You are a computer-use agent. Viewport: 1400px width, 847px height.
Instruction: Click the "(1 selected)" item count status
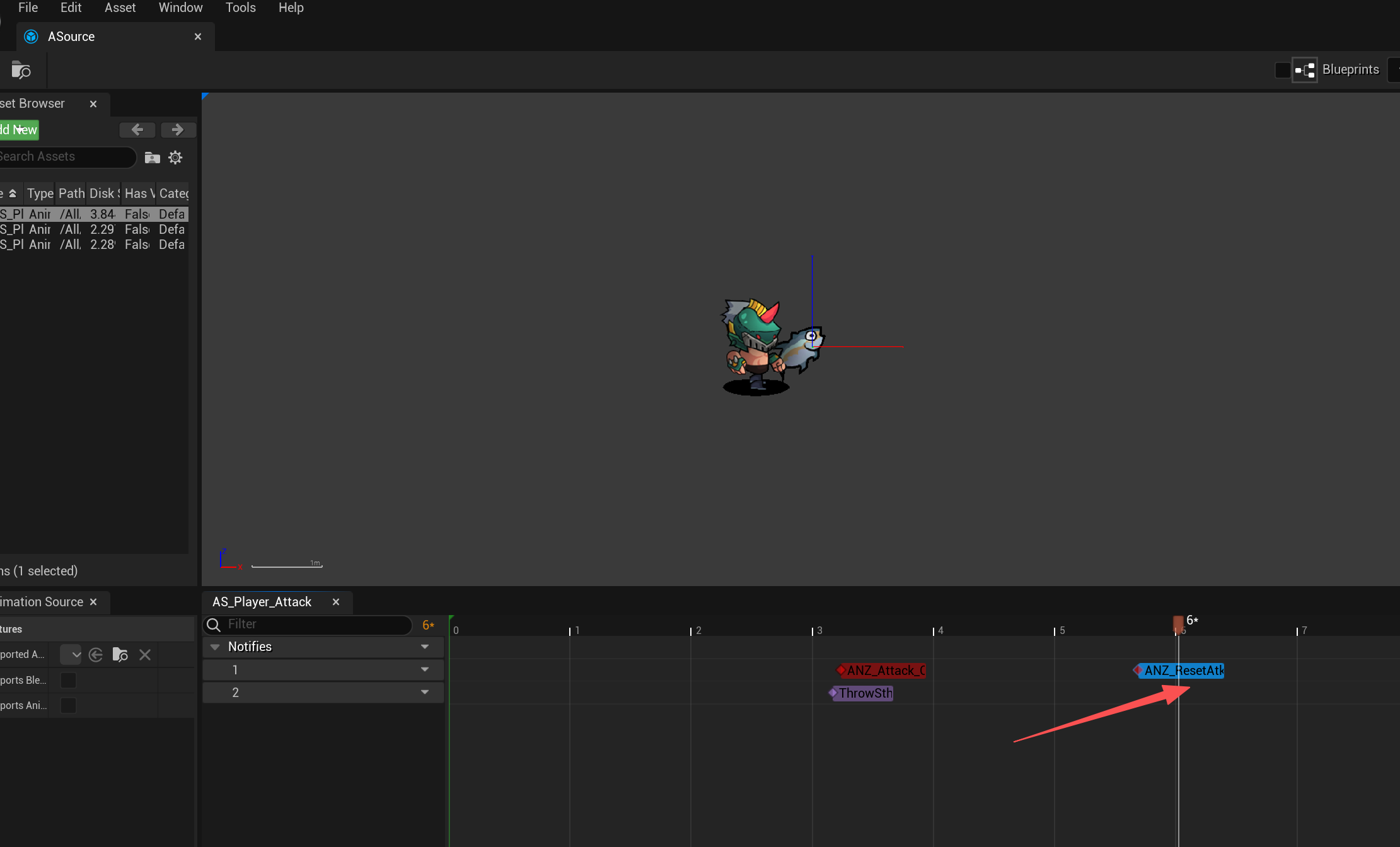click(45, 571)
